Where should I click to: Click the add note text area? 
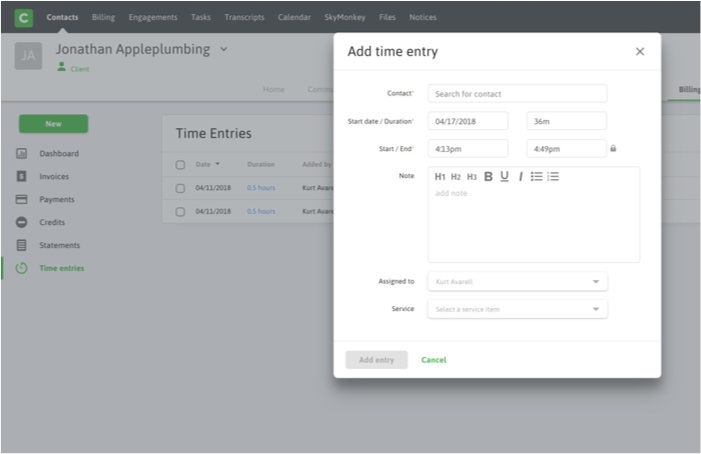tap(534, 223)
